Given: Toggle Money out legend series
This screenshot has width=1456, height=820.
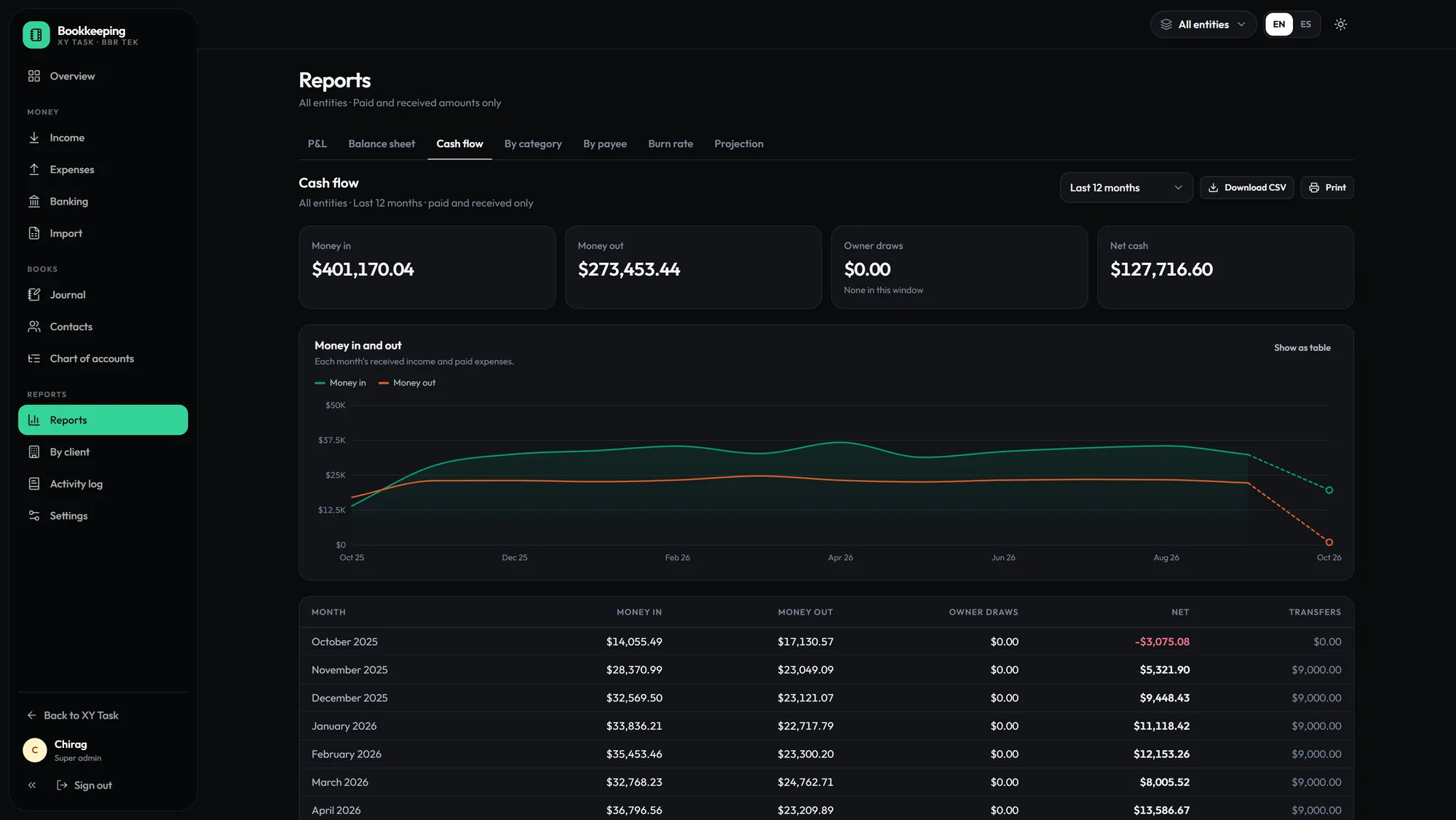Looking at the screenshot, I should pyautogui.click(x=407, y=383).
